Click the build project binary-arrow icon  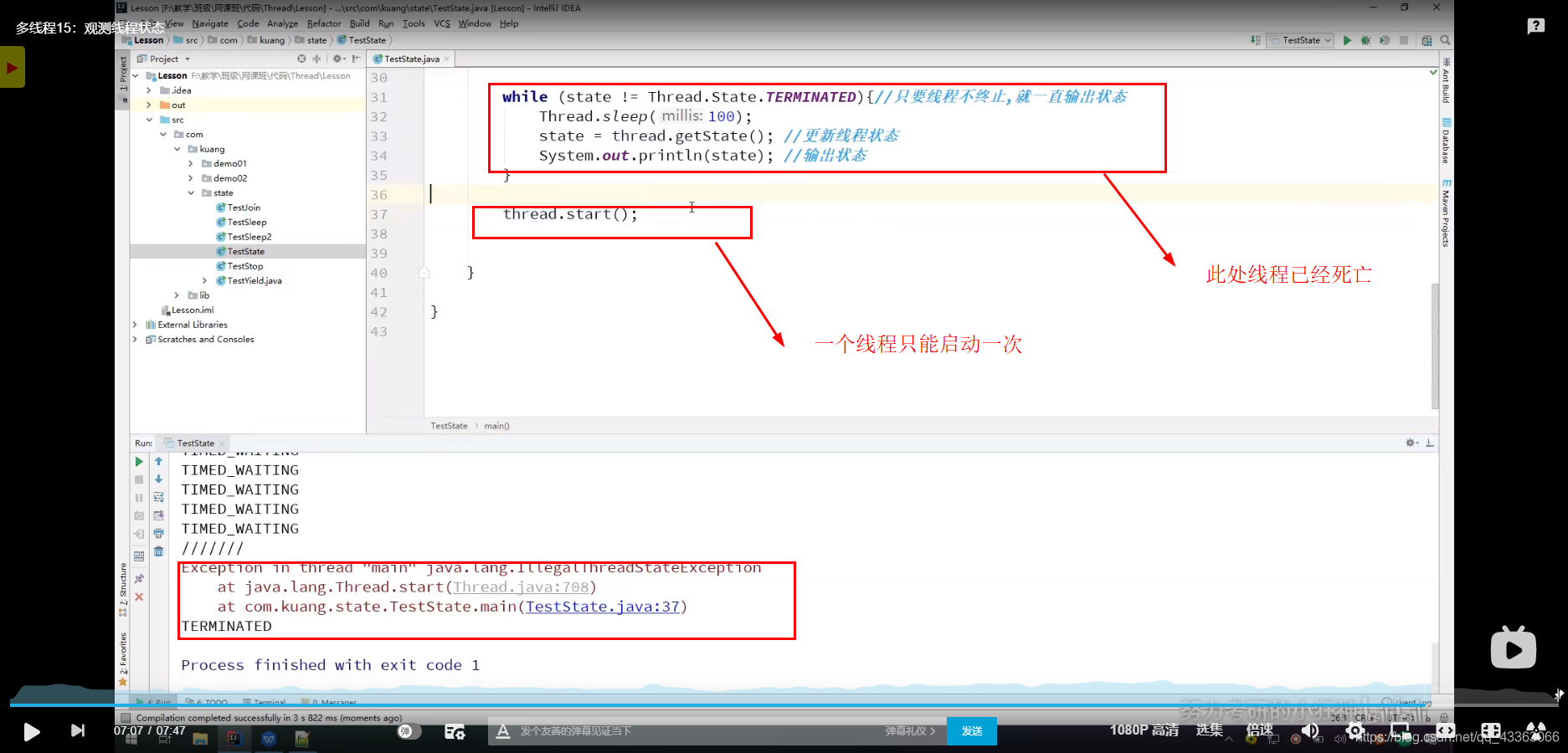[1255, 40]
